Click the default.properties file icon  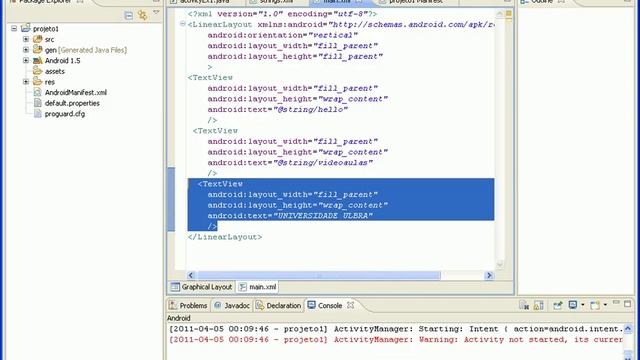tap(38, 103)
